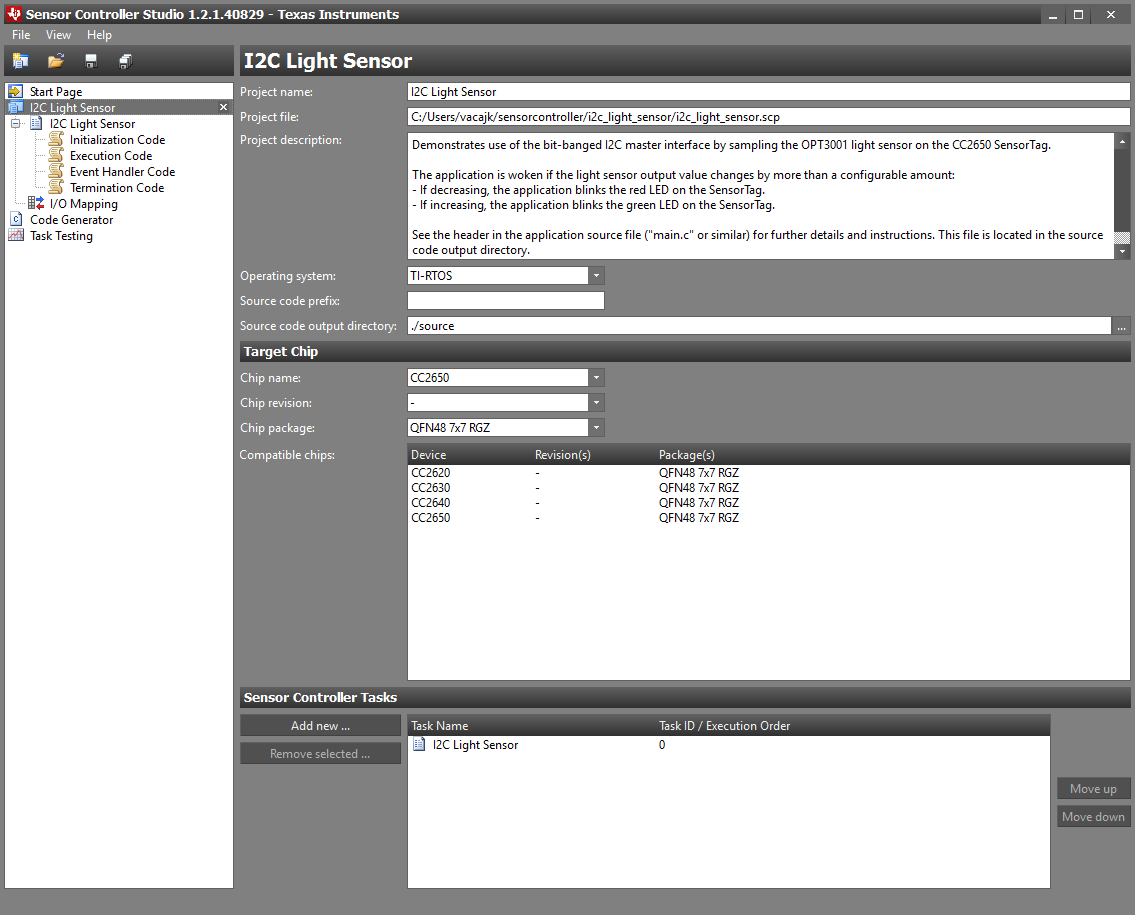
Task: Open the File menu
Action: (21, 35)
